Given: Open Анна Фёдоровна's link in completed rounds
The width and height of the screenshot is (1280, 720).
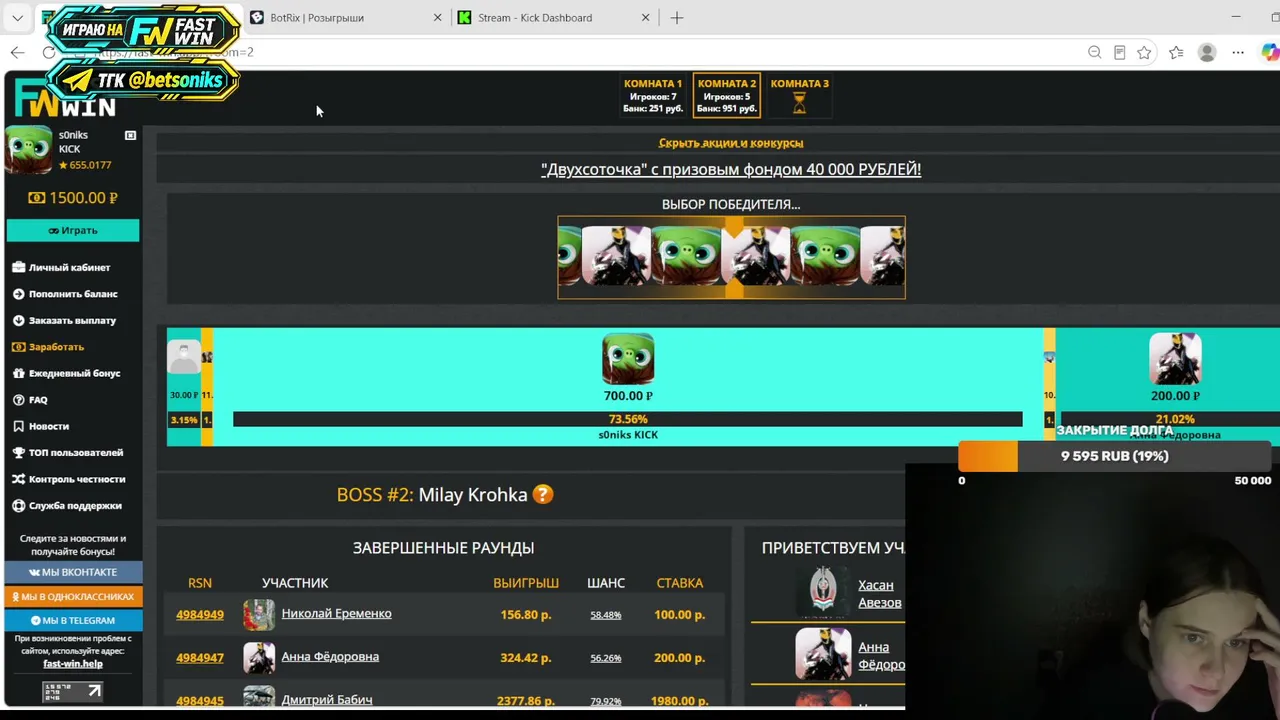Looking at the screenshot, I should click(330, 657).
